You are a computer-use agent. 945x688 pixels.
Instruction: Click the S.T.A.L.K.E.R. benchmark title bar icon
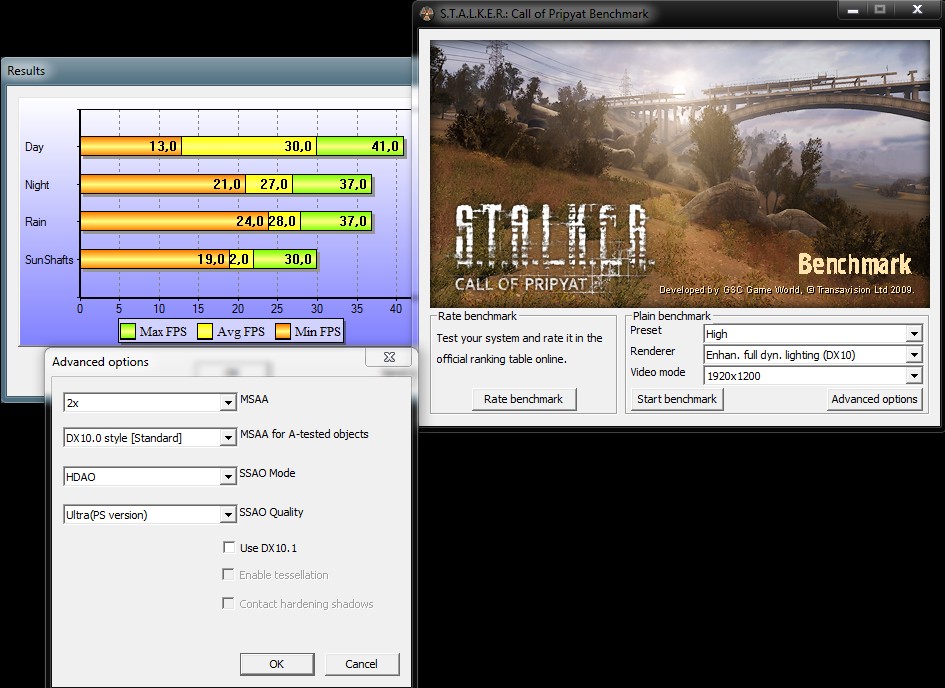[427, 13]
